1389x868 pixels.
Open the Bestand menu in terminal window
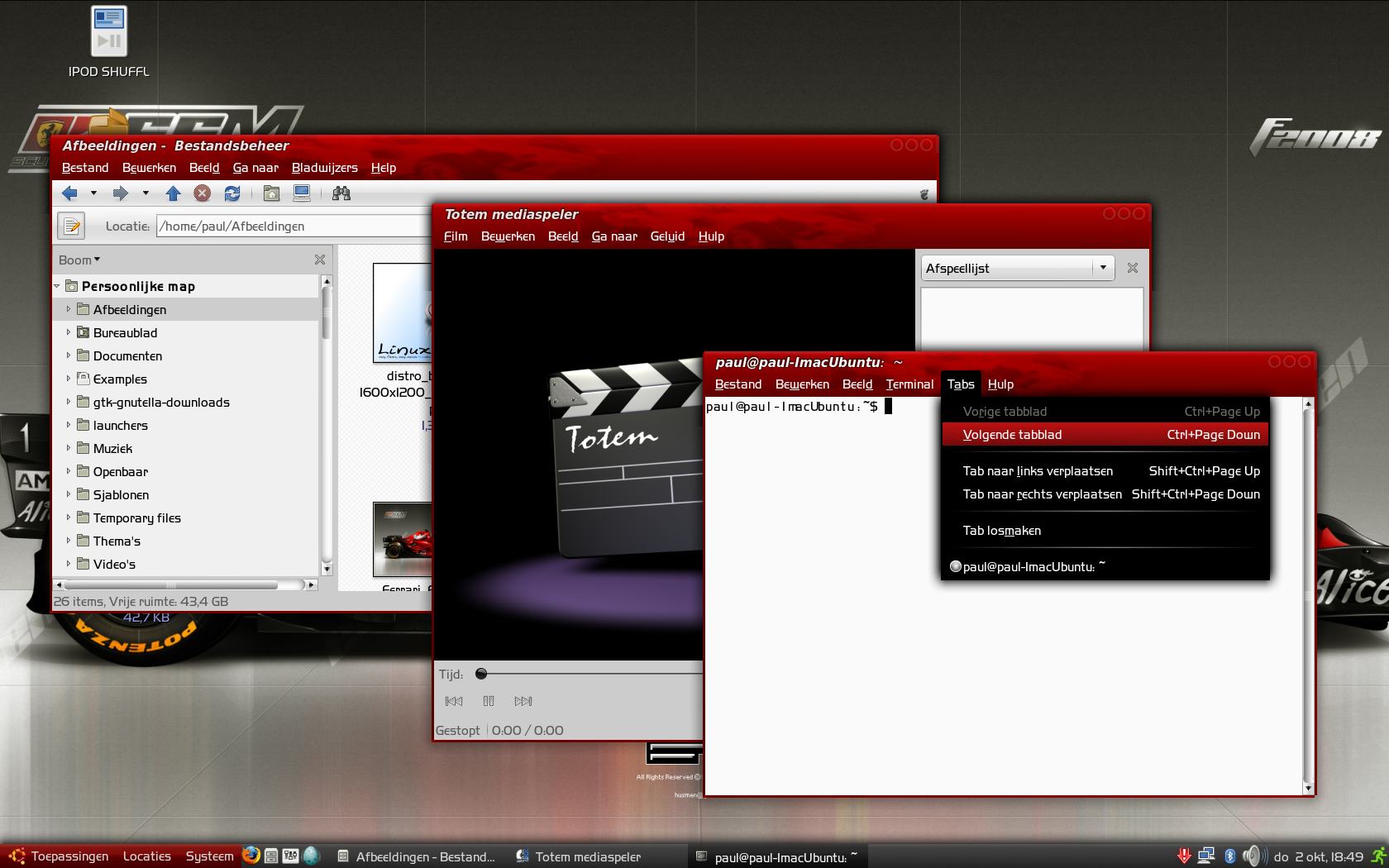point(738,384)
